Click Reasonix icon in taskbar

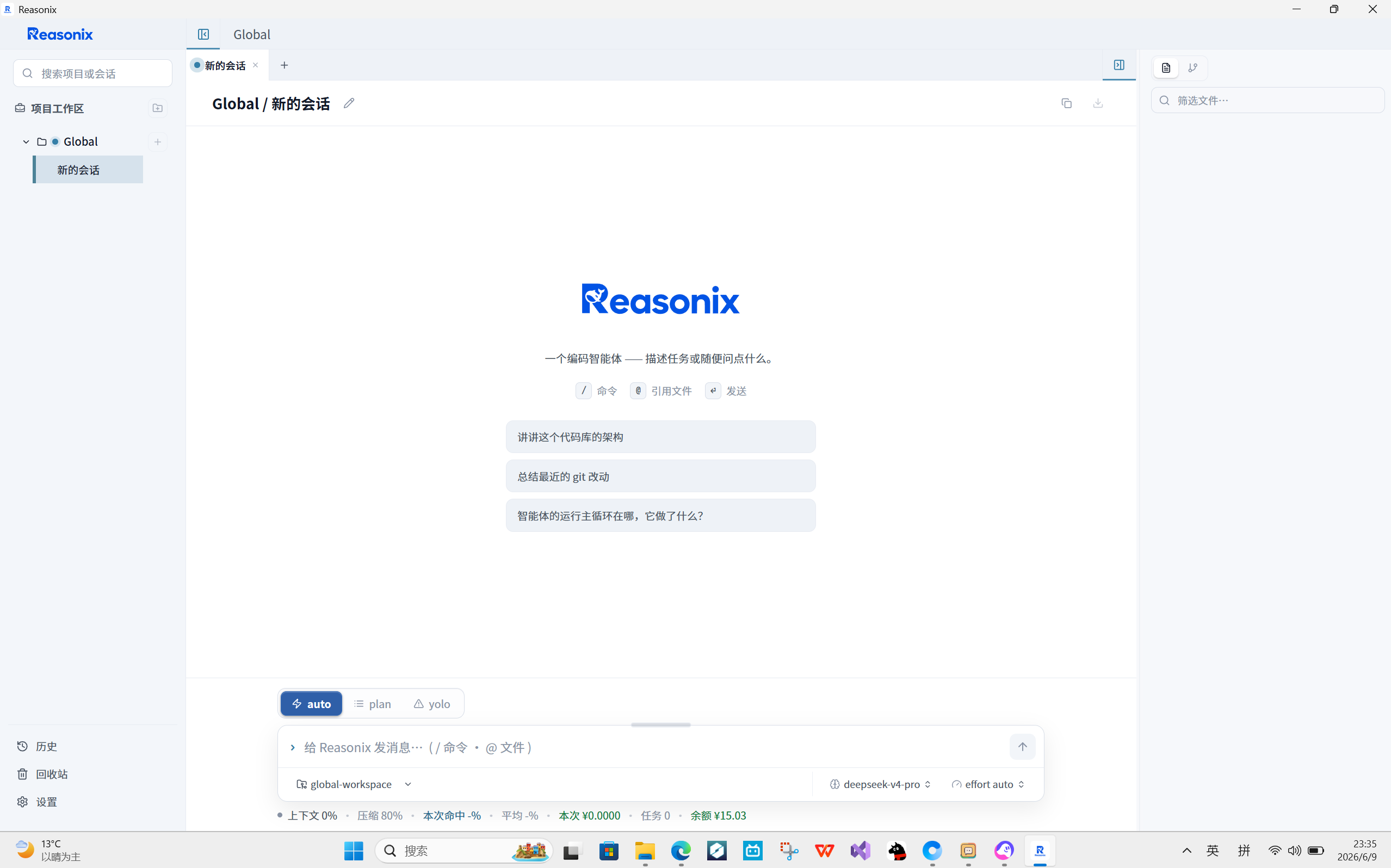click(1040, 850)
